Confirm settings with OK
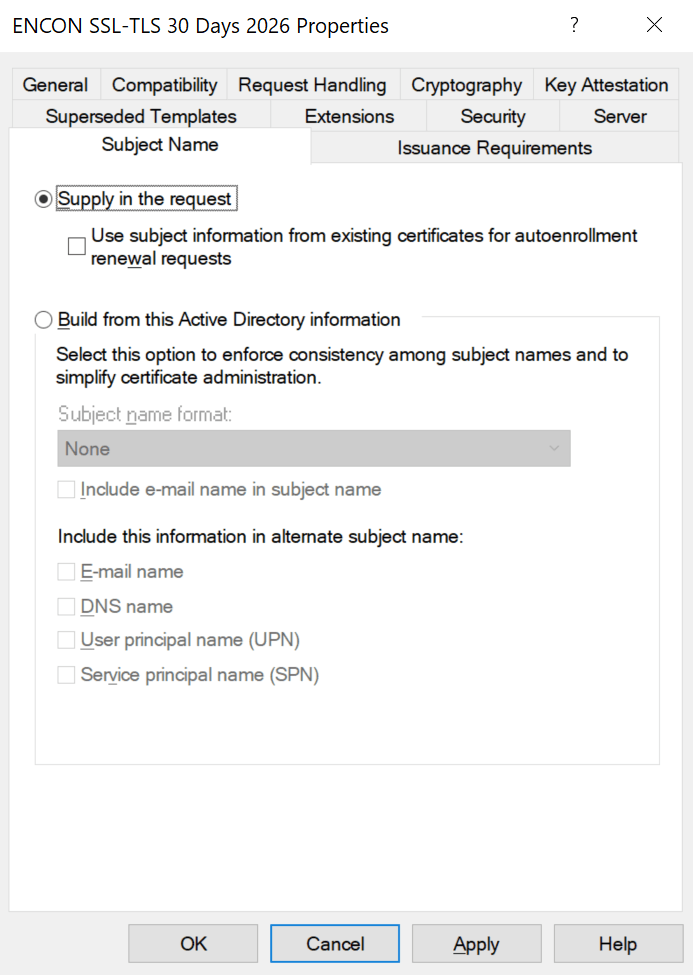Screen dimensions: 693x975 click(192, 943)
